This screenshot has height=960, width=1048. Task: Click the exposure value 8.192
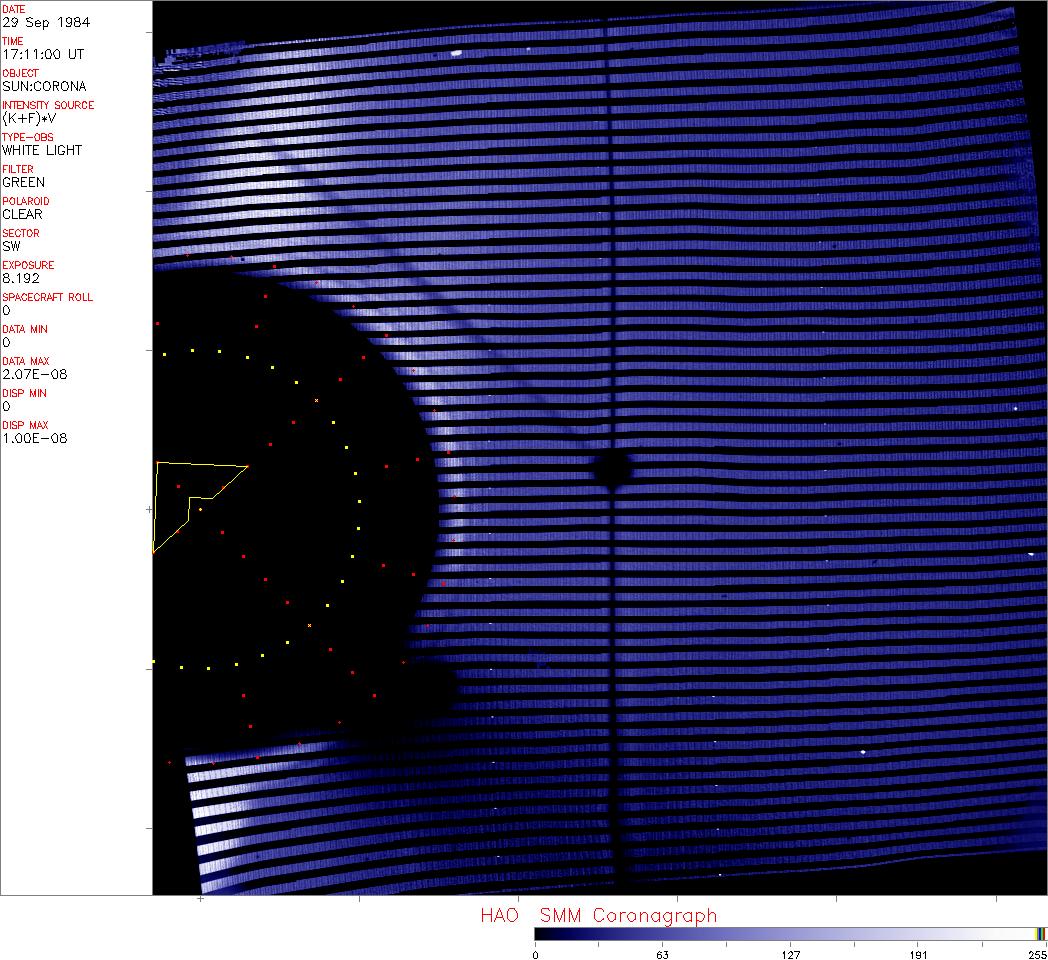click(x=21, y=278)
